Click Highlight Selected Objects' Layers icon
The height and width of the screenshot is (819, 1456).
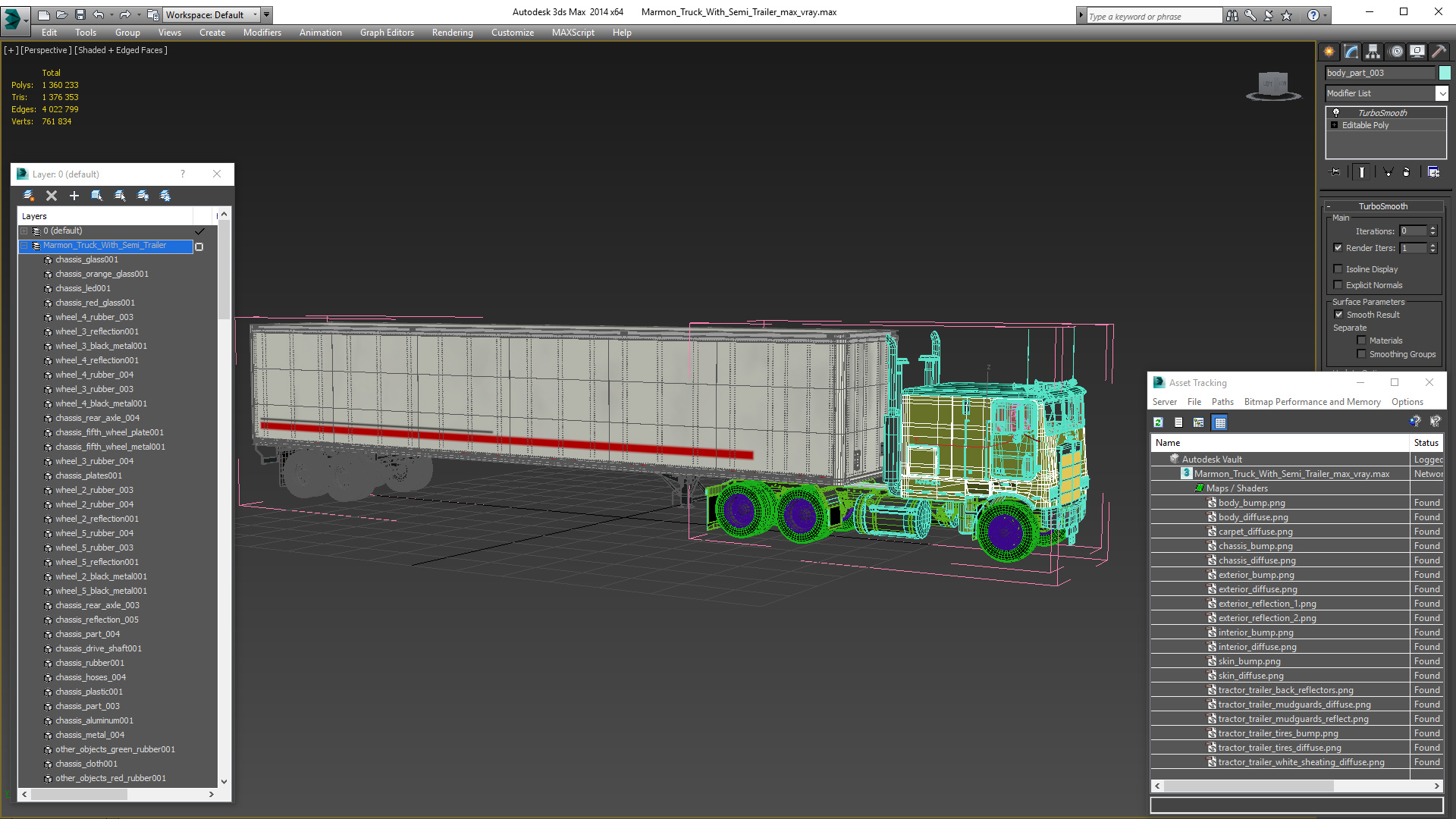click(120, 196)
